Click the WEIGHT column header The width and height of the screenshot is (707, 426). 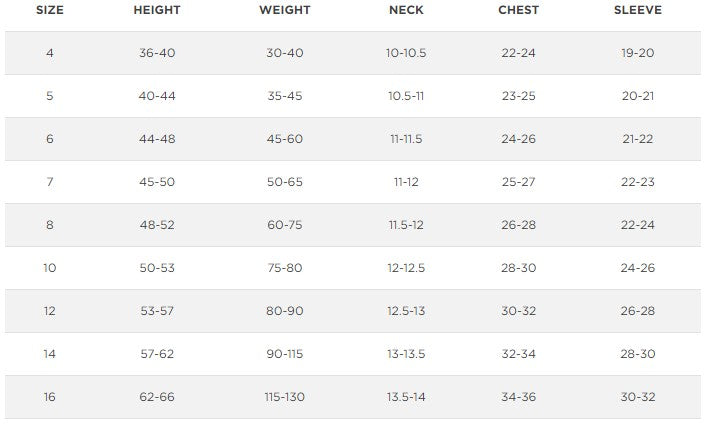tap(284, 10)
